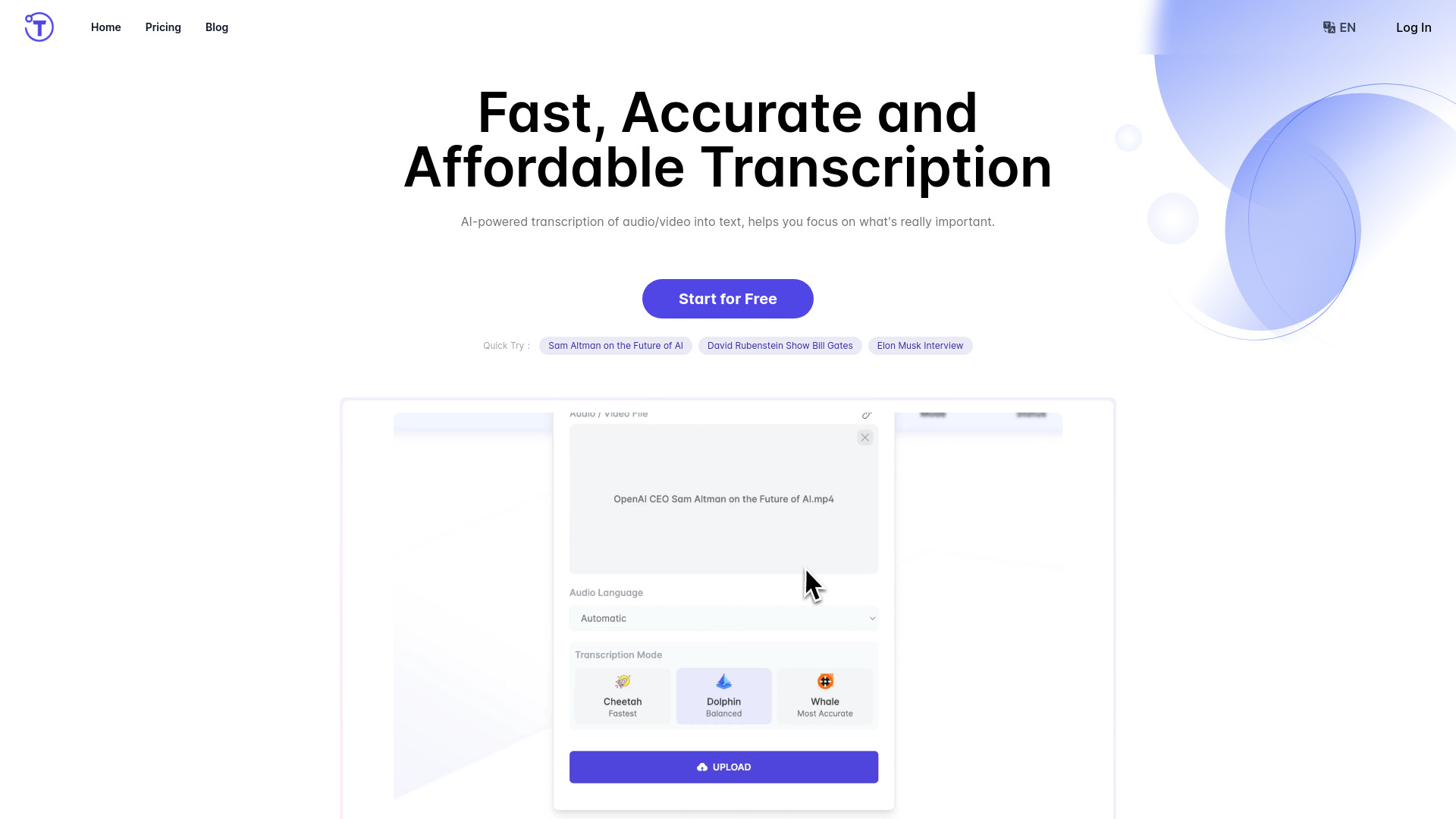This screenshot has height=819, width=1456.
Task: Select the Whale most accurate transcription mode
Action: (825, 695)
